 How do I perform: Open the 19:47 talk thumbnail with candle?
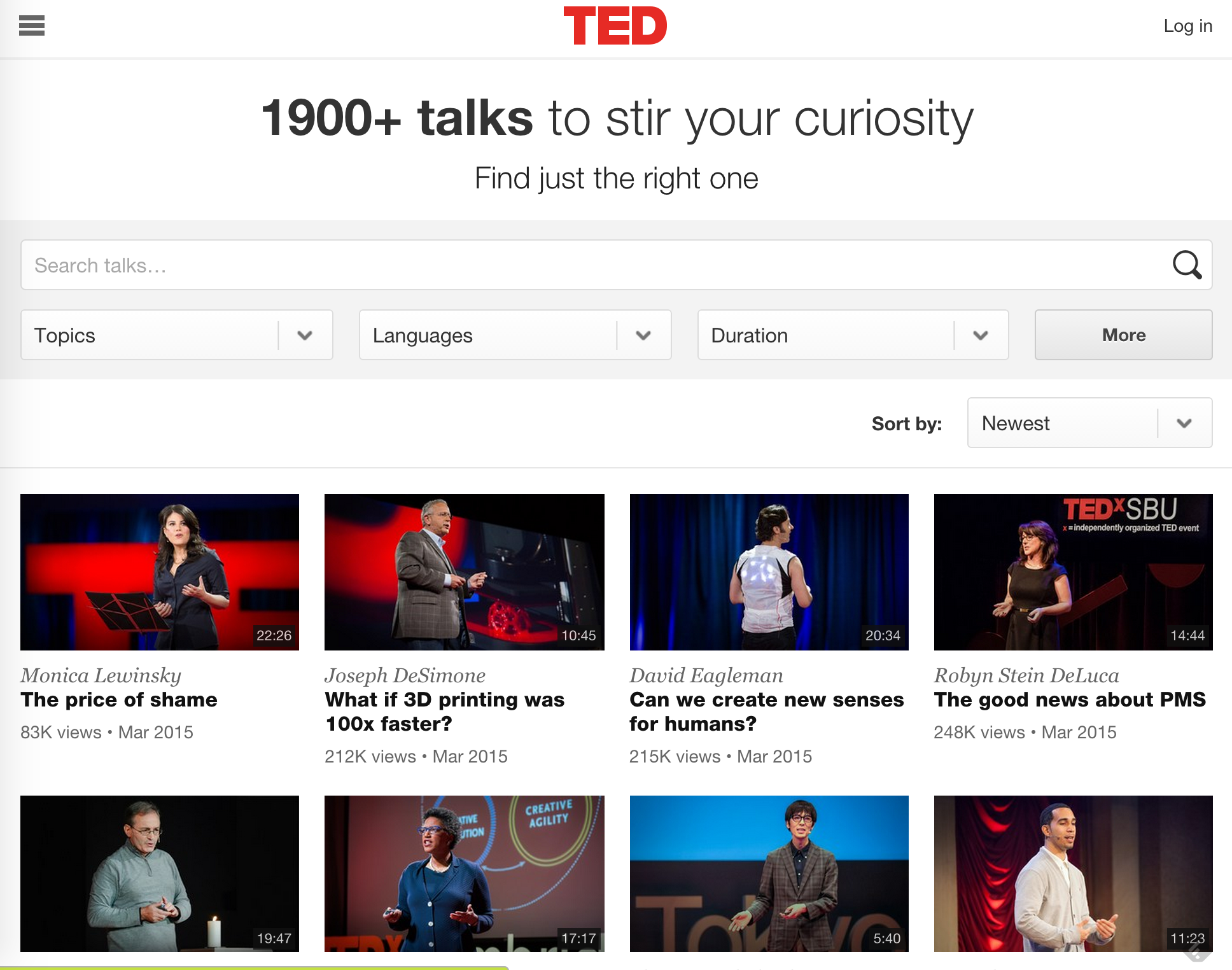pos(160,874)
